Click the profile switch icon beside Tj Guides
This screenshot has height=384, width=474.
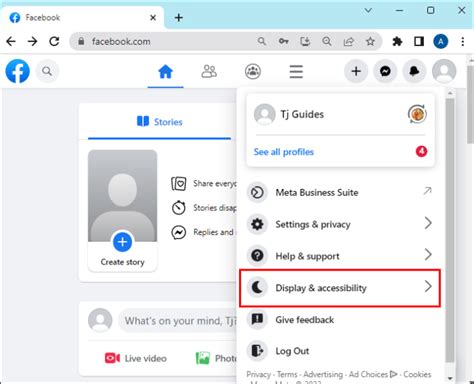(417, 114)
